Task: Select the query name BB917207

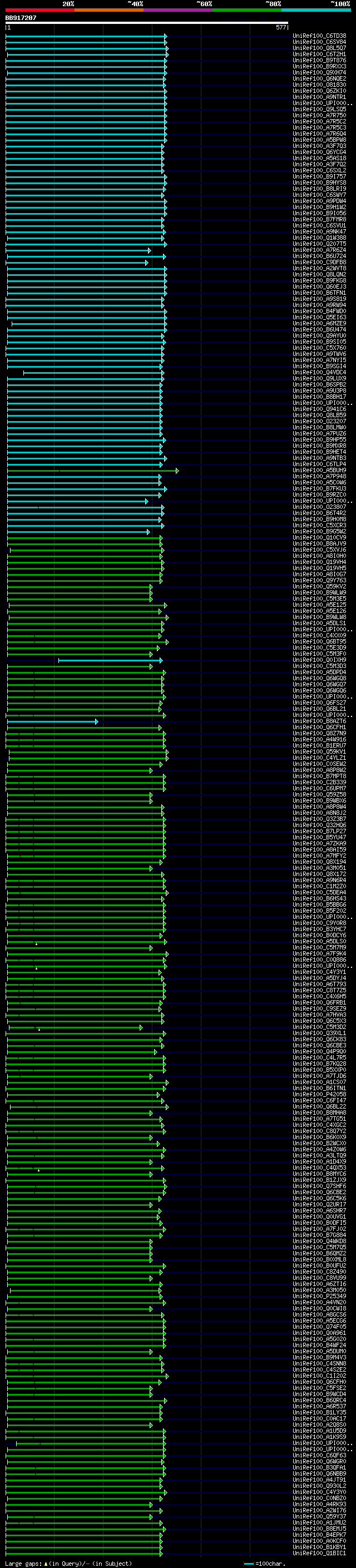Action: click(x=21, y=18)
